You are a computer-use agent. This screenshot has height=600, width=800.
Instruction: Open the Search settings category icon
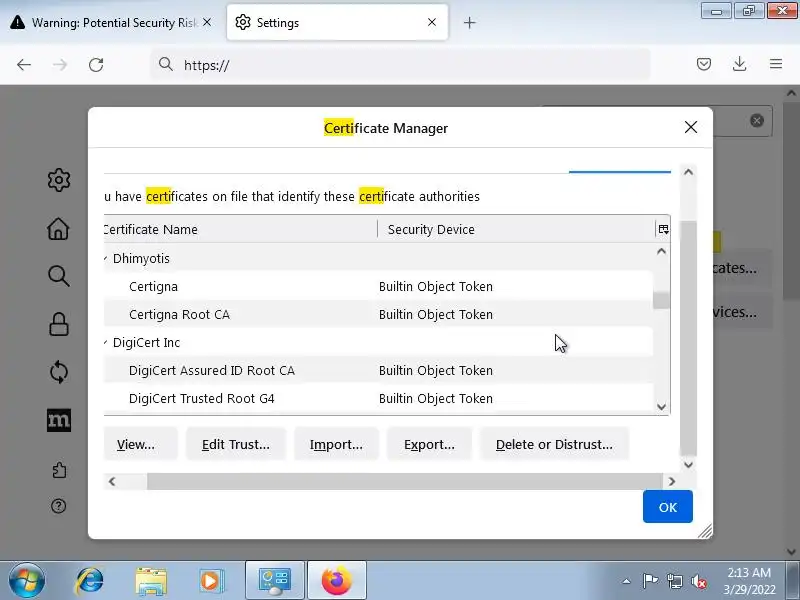point(59,276)
